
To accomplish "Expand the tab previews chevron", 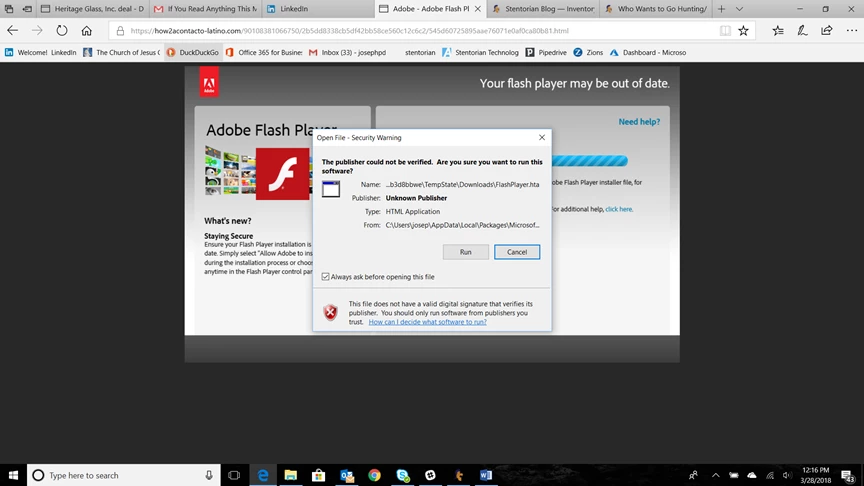I will click(x=739, y=9).
